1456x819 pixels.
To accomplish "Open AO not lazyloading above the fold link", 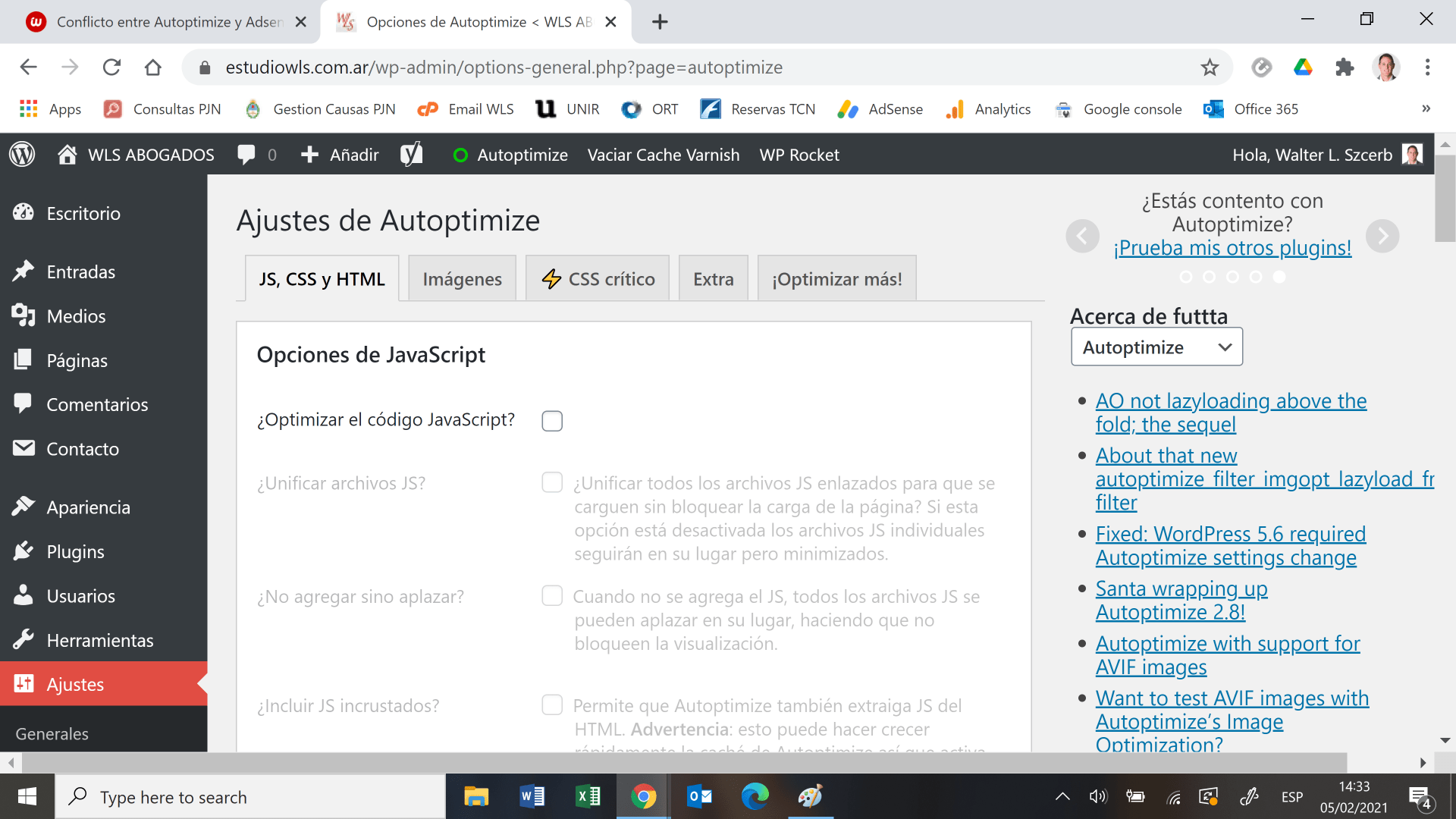I will [1231, 413].
